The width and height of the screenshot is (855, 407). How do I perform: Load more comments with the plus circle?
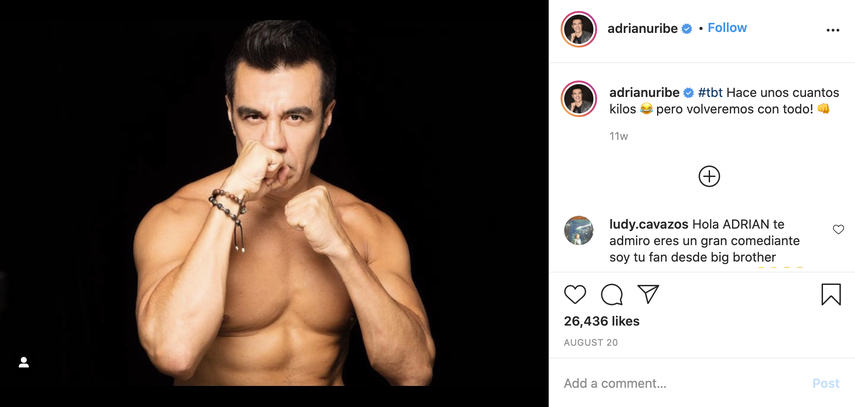(709, 177)
